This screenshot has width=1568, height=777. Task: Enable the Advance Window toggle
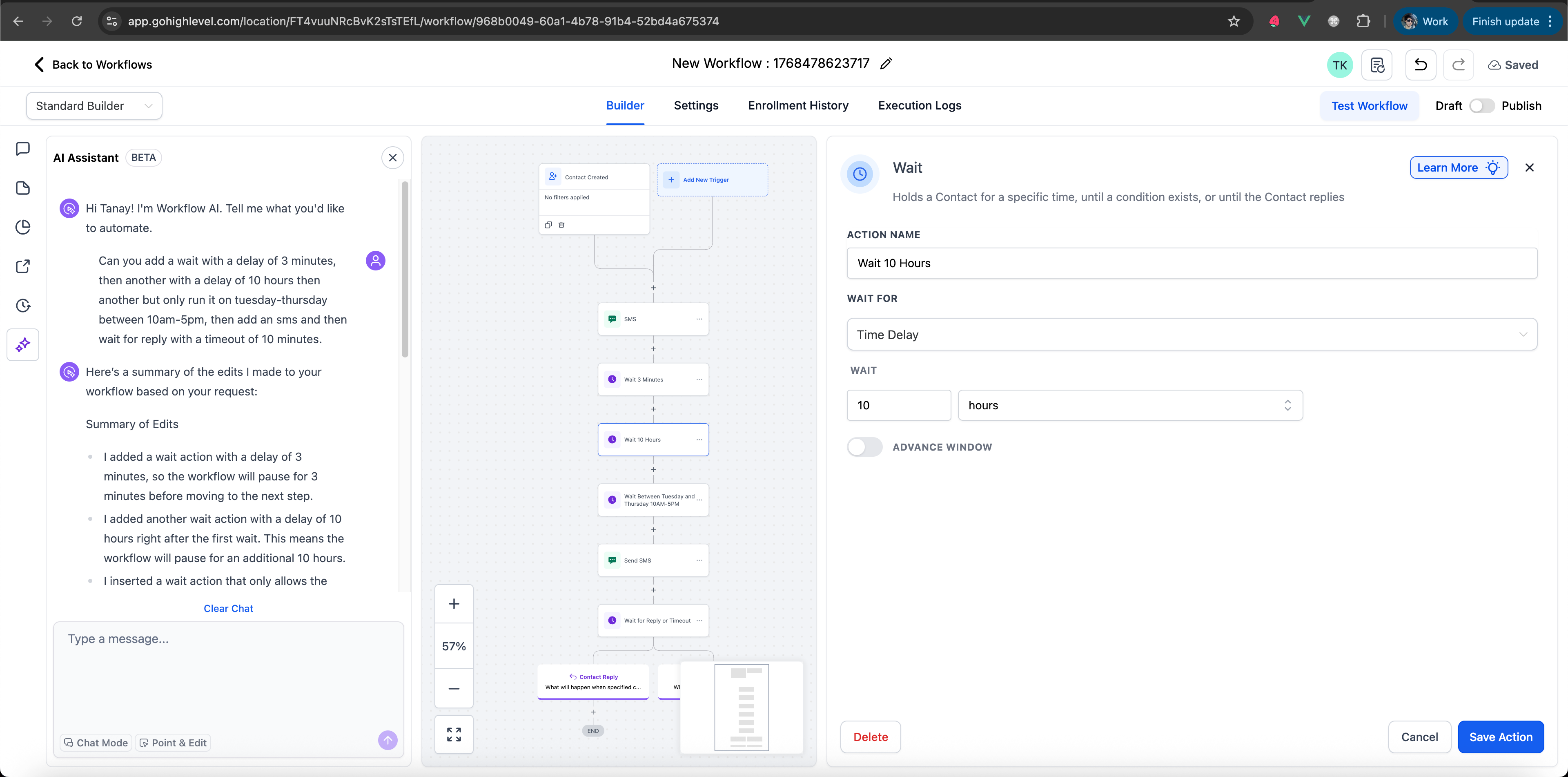coord(864,447)
